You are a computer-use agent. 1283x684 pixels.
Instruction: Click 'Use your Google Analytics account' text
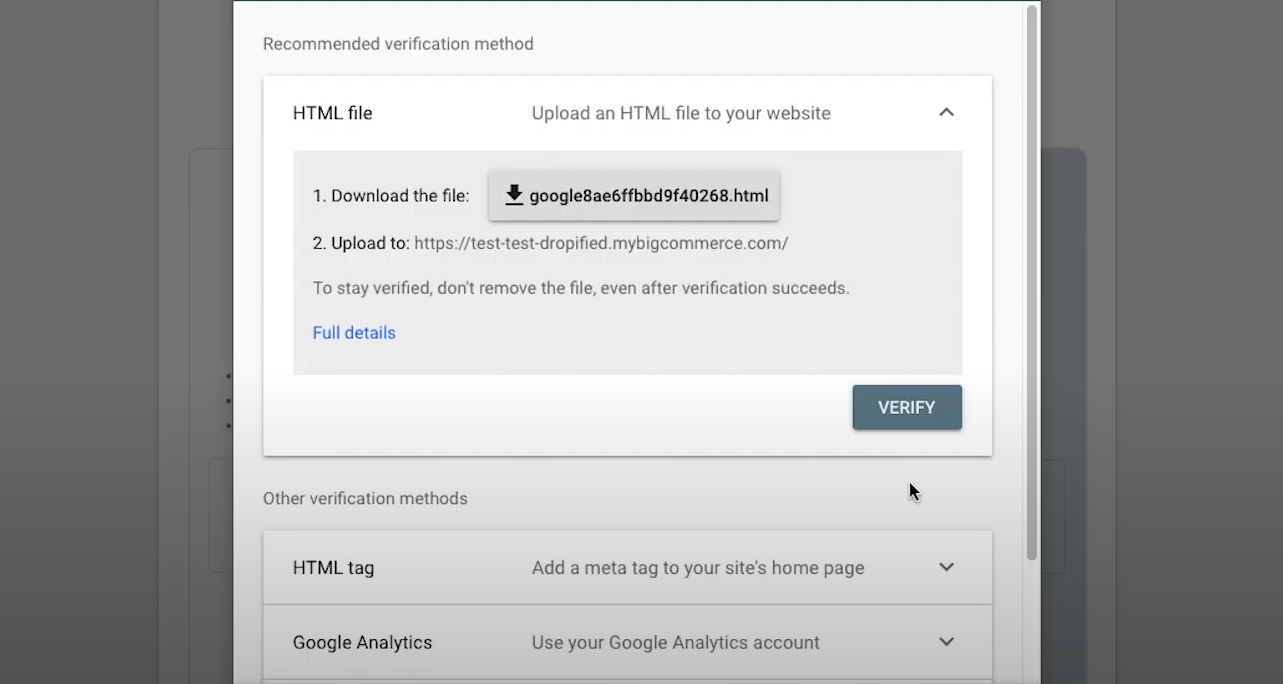pos(676,643)
